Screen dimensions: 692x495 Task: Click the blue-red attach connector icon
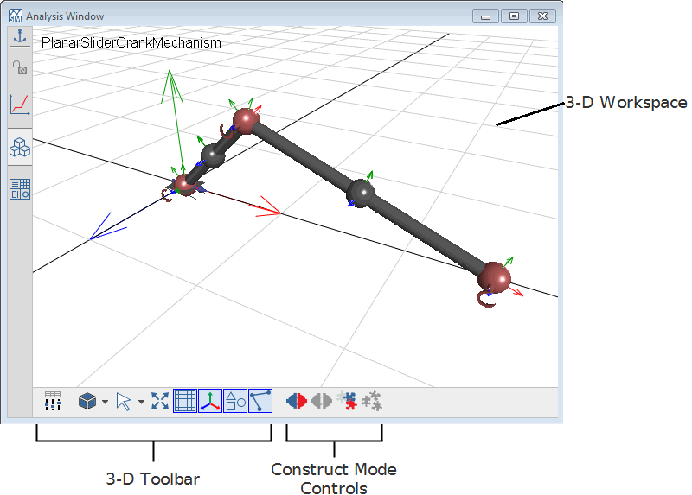pyautogui.click(x=296, y=401)
